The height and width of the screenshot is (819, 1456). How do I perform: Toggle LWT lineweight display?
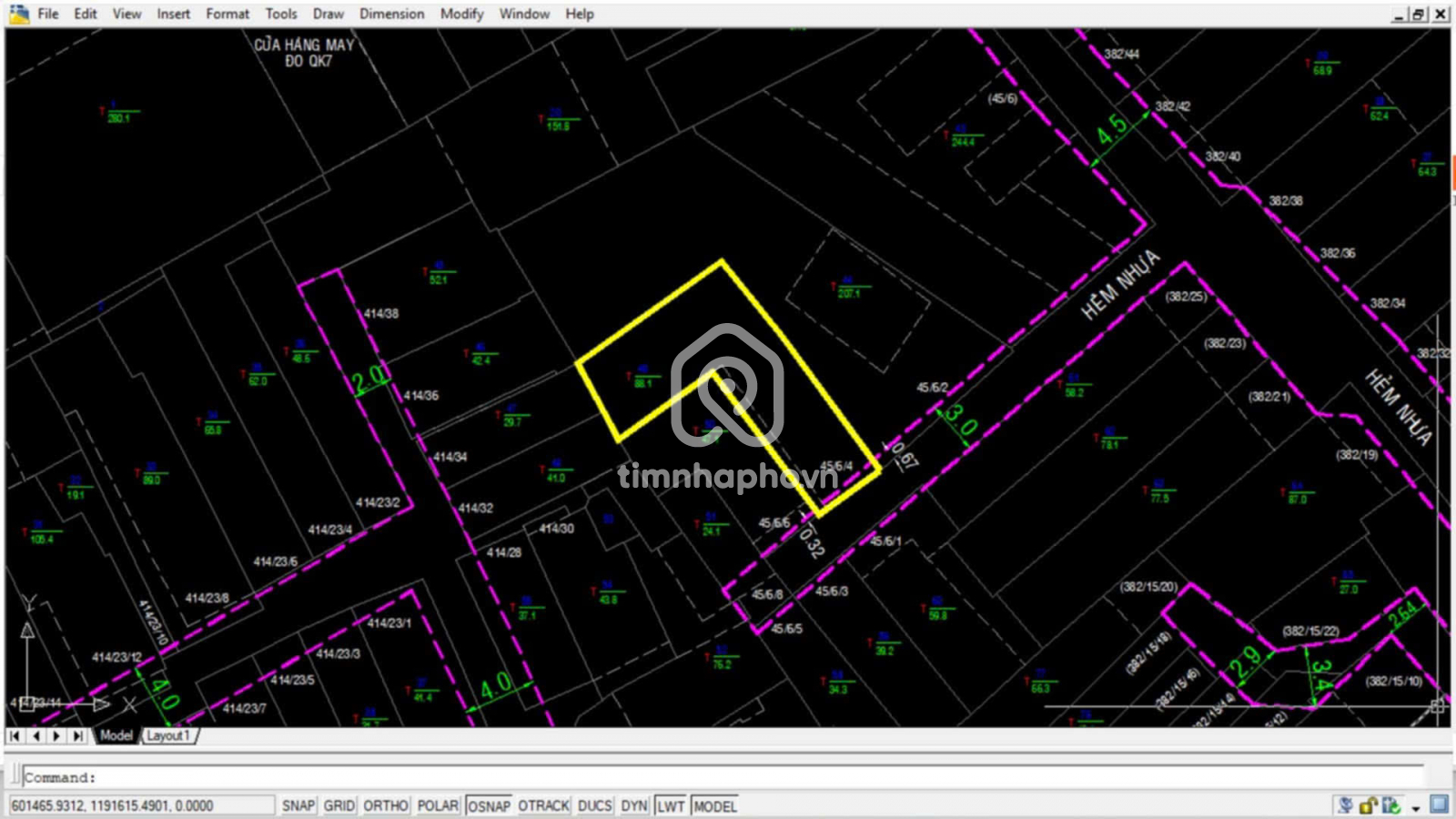(x=671, y=806)
